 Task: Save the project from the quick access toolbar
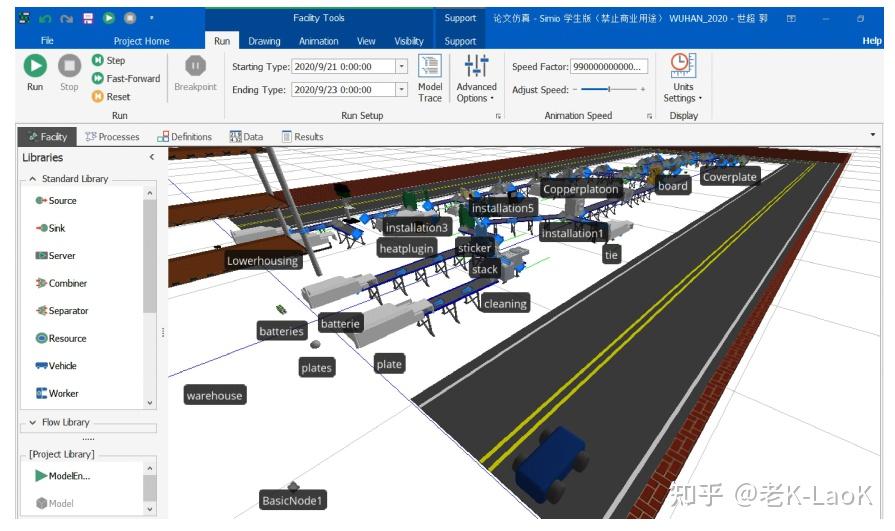click(88, 18)
